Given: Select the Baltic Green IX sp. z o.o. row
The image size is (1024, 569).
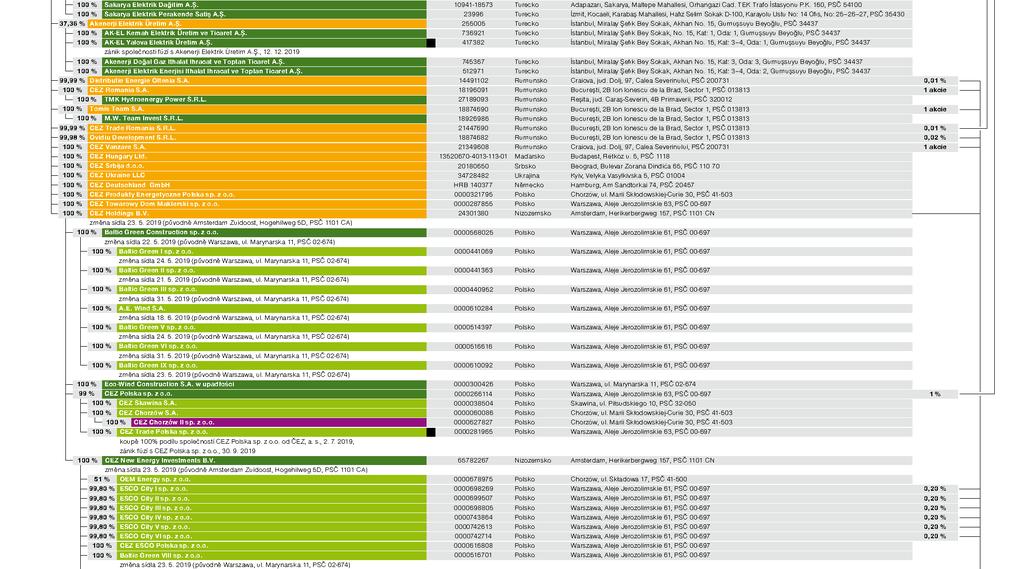Looking at the screenshot, I should point(272,365).
